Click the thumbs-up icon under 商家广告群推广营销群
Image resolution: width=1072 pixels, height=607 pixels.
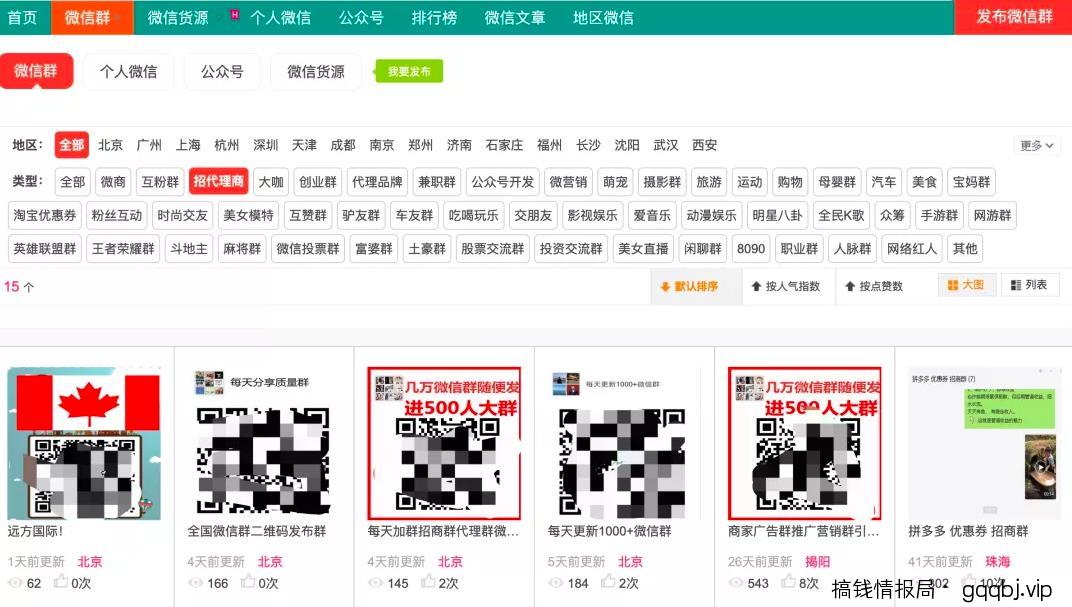pos(787,581)
